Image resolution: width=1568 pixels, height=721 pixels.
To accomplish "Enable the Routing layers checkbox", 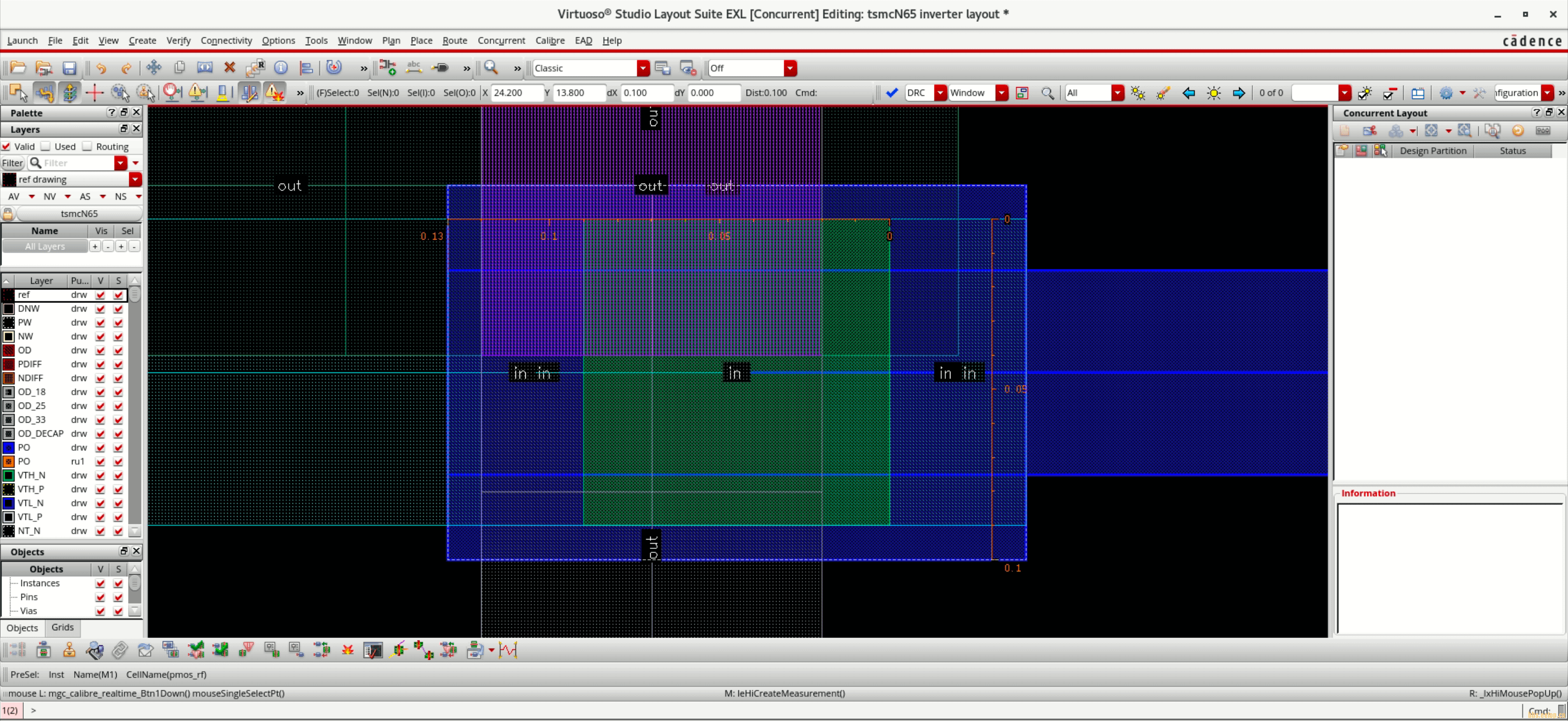I will (x=88, y=146).
